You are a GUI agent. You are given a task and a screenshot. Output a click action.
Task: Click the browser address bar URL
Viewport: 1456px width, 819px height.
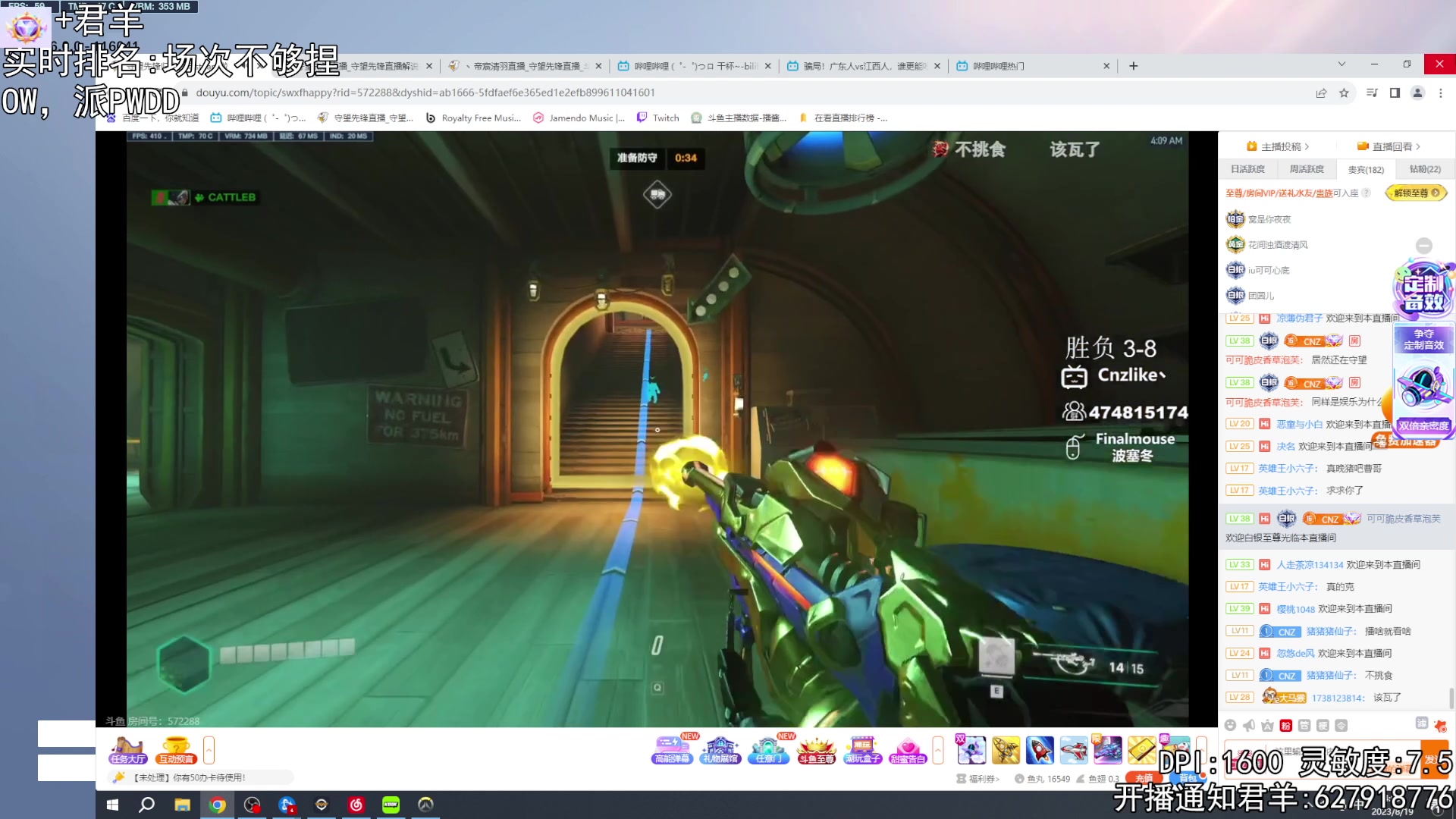[x=425, y=93]
